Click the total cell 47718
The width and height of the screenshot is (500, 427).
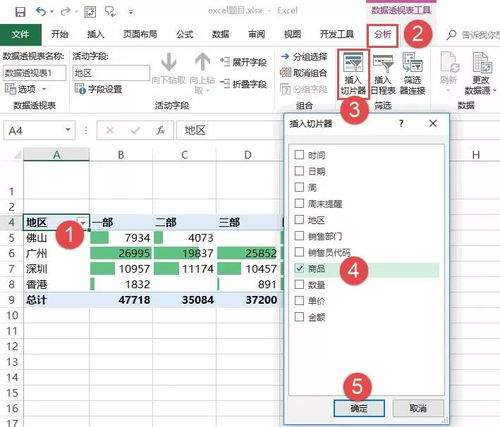click(121, 300)
